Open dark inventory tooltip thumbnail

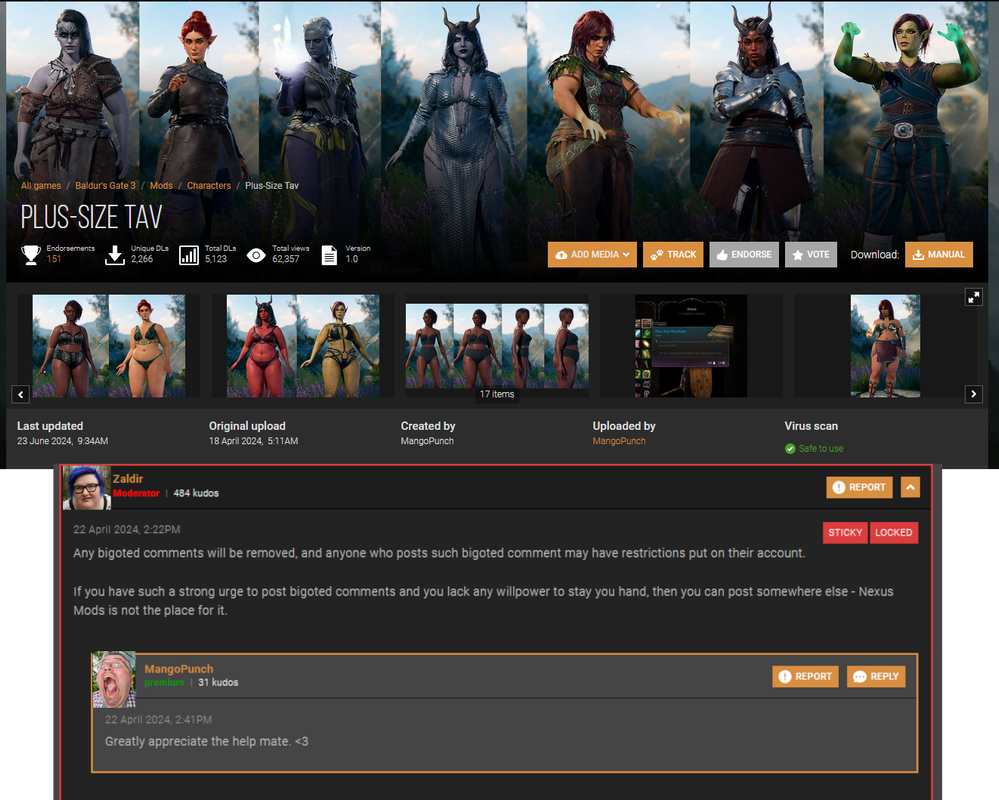pyautogui.click(x=691, y=346)
